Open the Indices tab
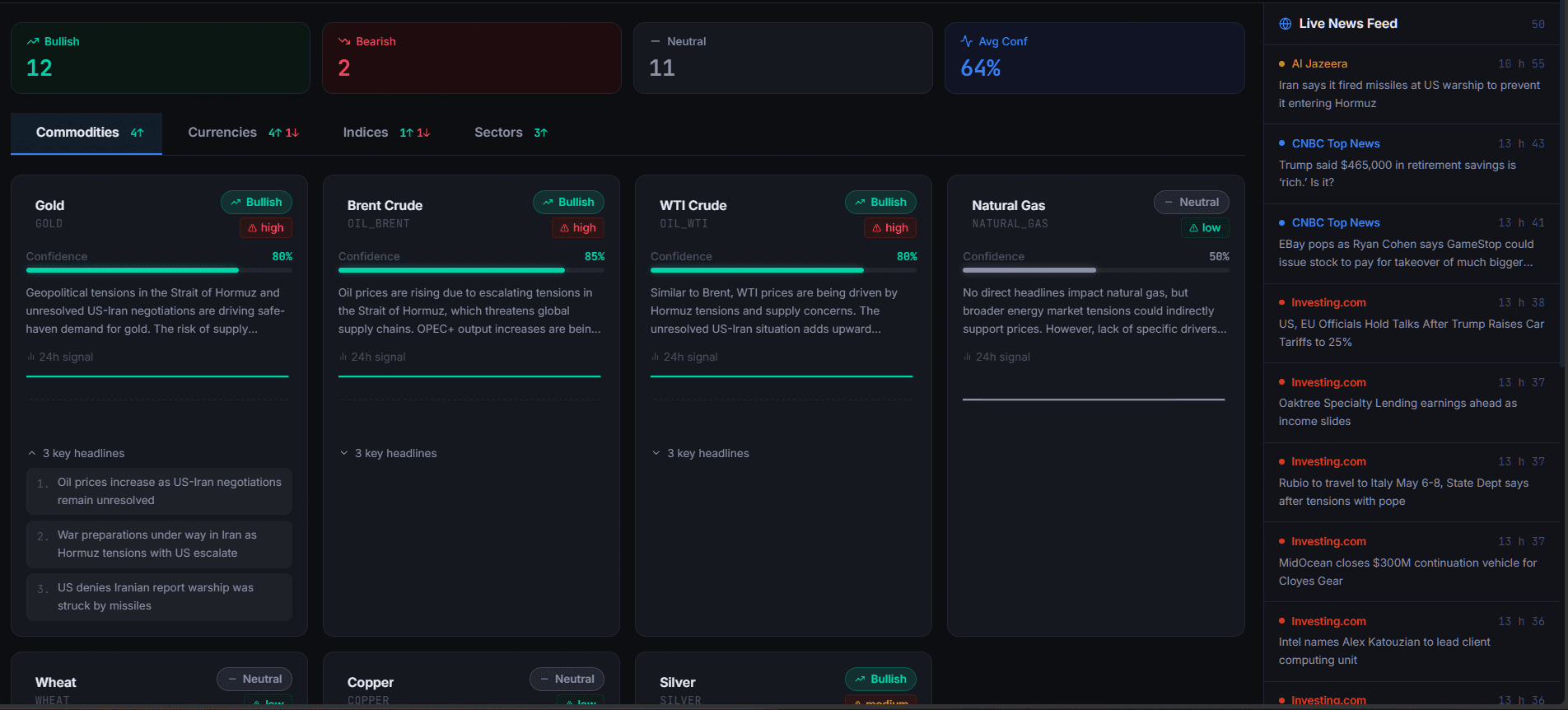This screenshot has width=1568, height=710. coord(386,133)
